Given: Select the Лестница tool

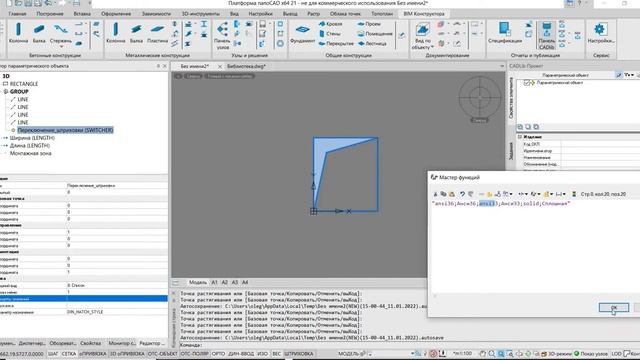Looking at the screenshot, I should (x=372, y=44).
